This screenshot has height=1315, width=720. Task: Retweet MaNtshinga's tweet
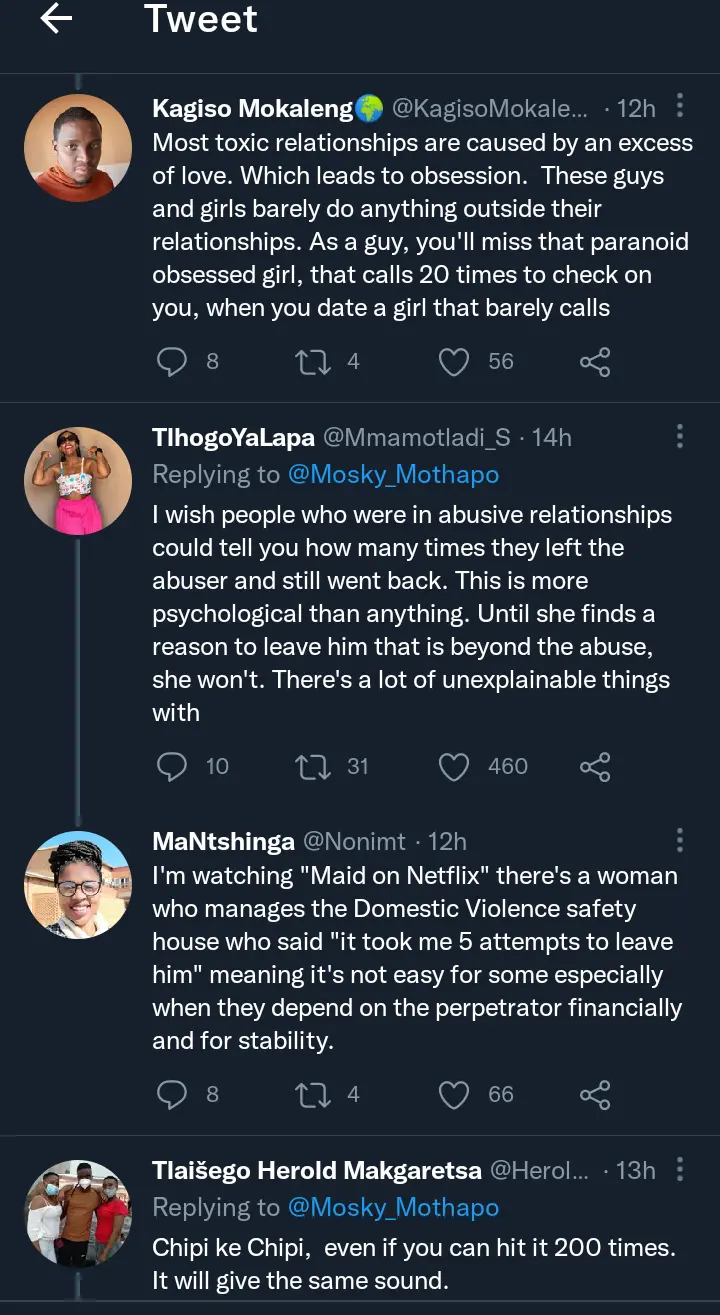coord(312,1095)
